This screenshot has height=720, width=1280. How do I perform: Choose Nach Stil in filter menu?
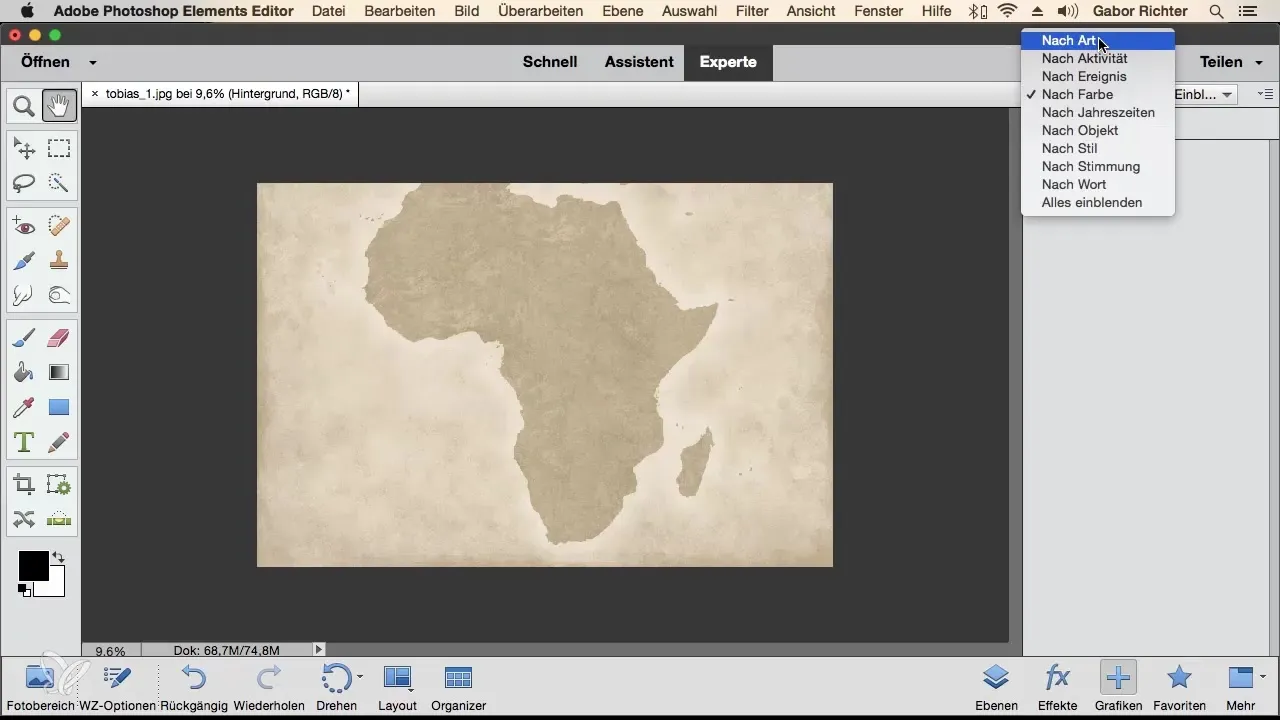pyautogui.click(x=1097, y=149)
